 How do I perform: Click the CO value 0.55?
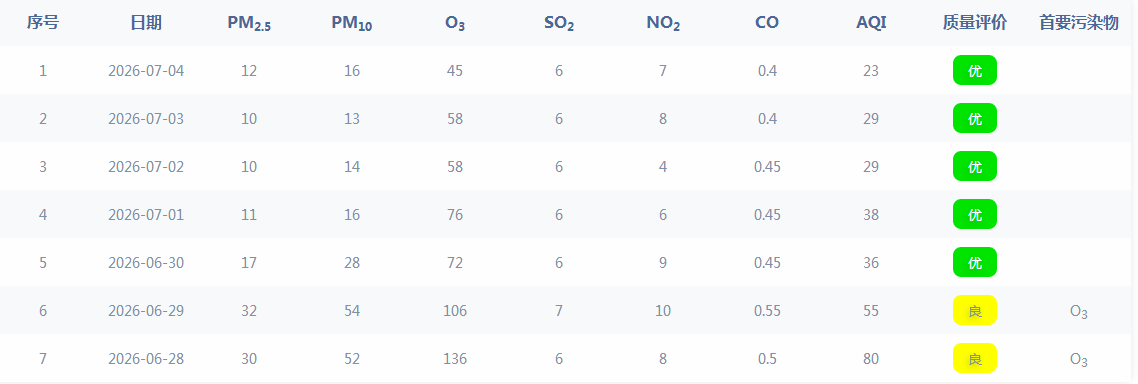point(767,311)
